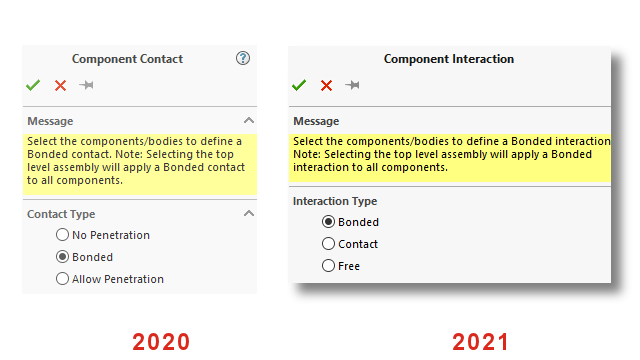Choose Allow Penetration radio option
640x360 pixels.
(x=62, y=279)
